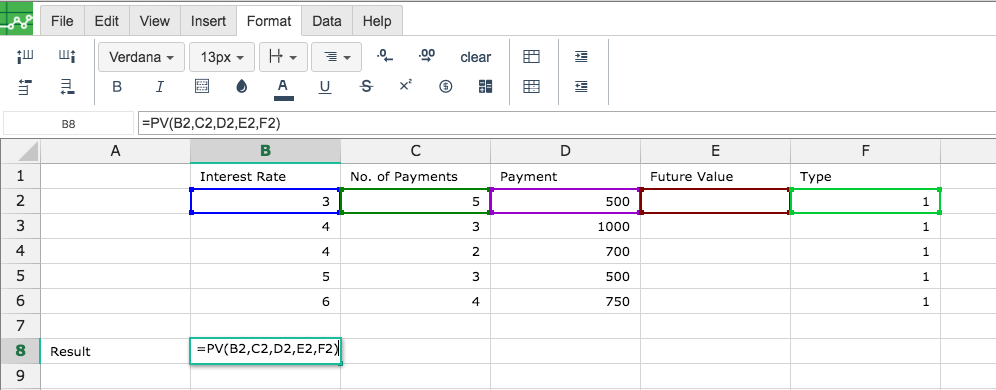The height and width of the screenshot is (390, 996).
Task: Click the text color A swatch
Action: click(283, 88)
